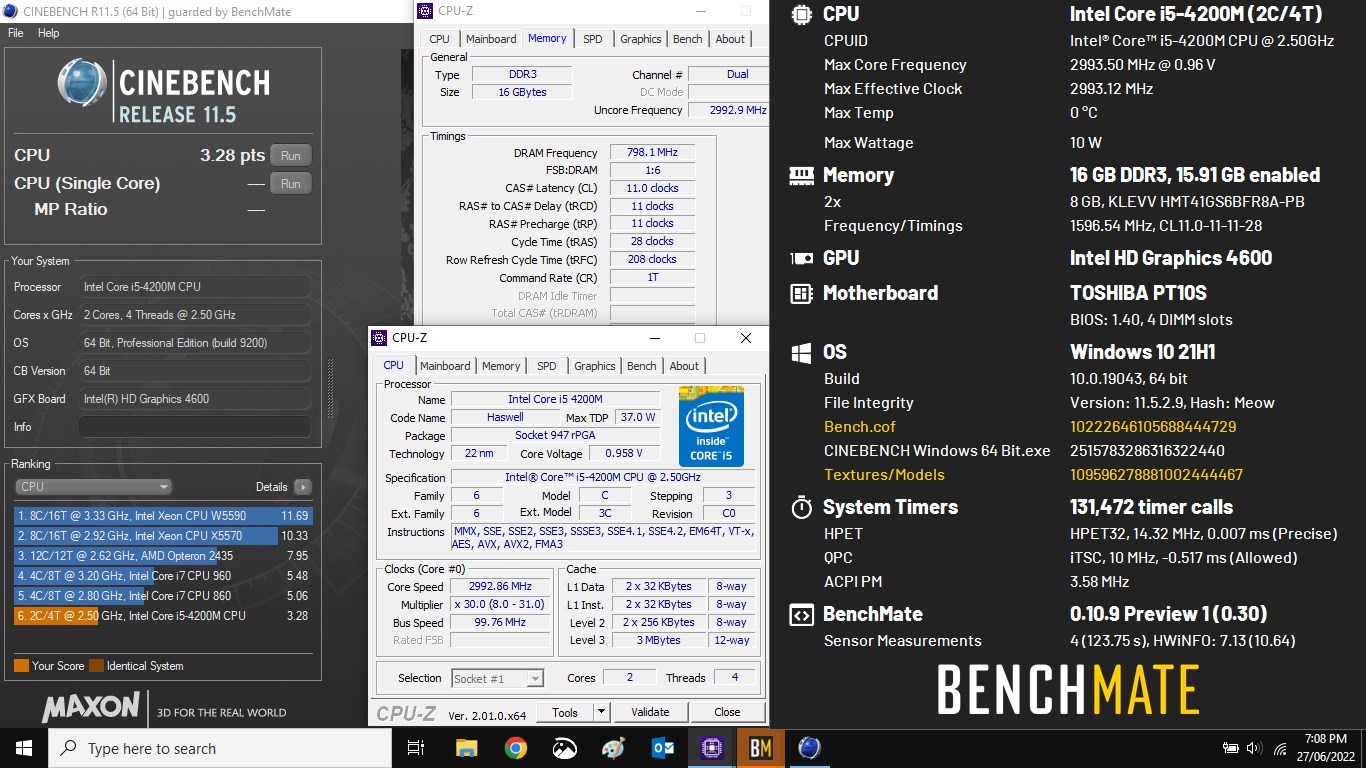This screenshot has height=768, width=1366.
Task: Click the network icon in the system tray
Action: click(x=1280, y=748)
